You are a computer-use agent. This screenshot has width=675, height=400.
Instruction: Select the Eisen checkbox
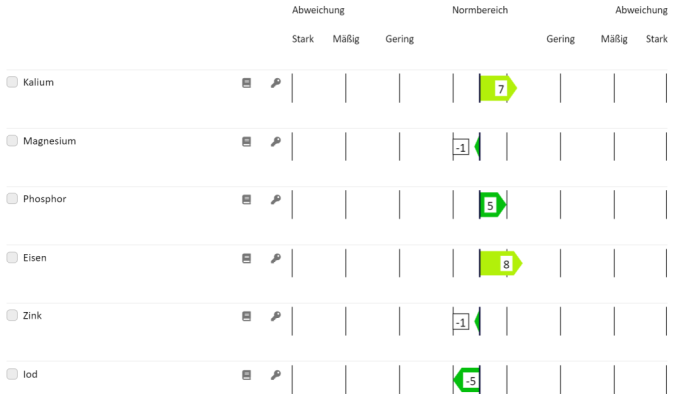[12, 258]
